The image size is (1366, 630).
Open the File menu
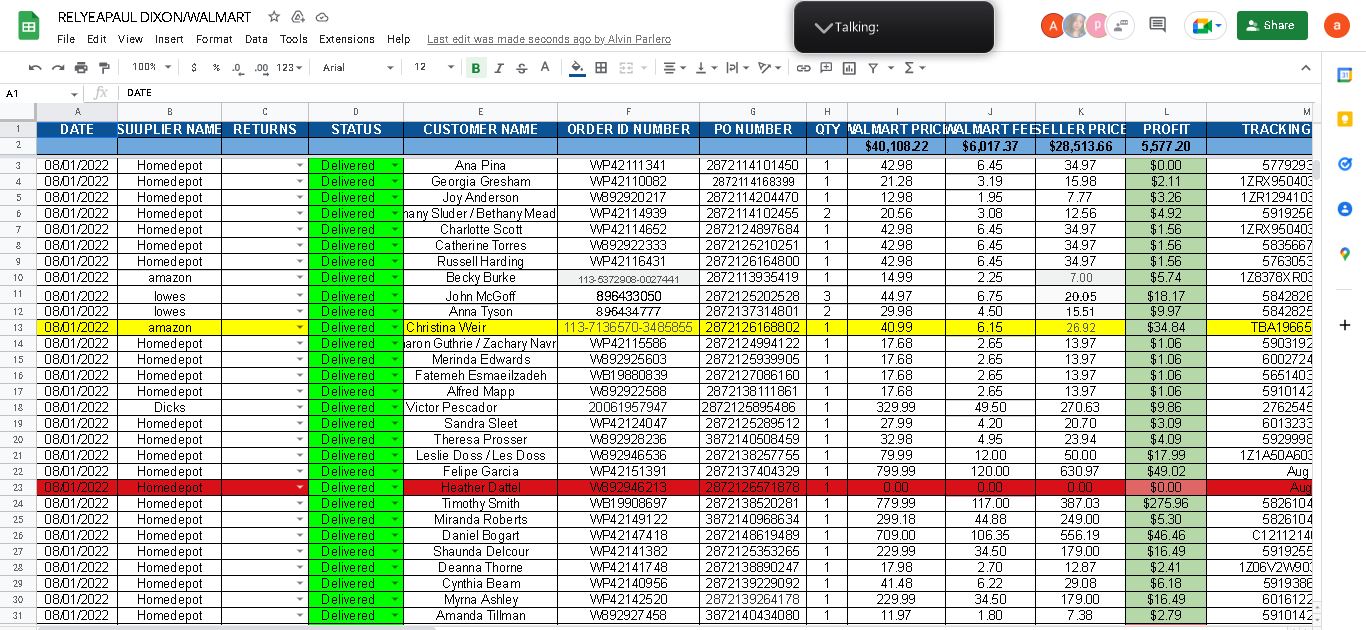tap(66, 39)
